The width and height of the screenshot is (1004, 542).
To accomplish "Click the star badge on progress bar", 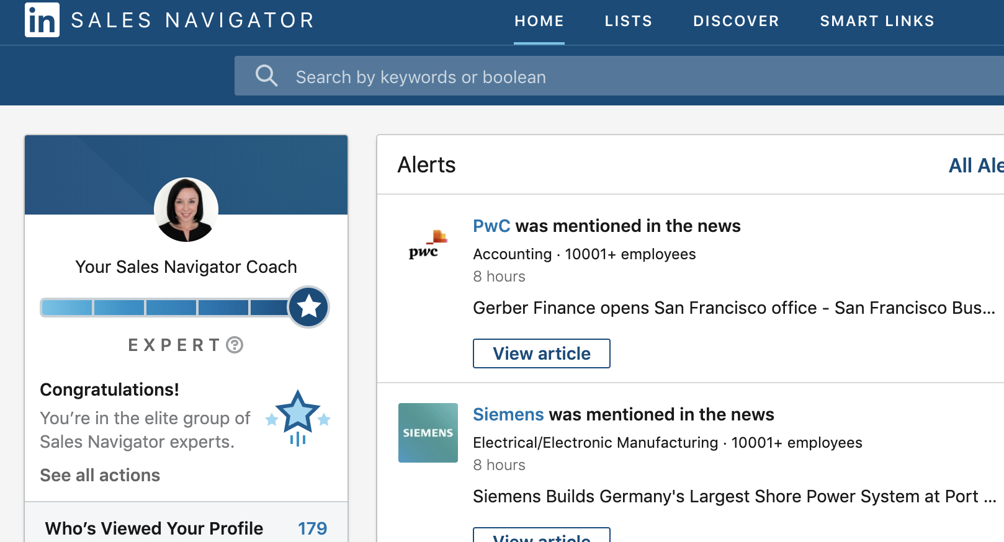I will click(308, 307).
